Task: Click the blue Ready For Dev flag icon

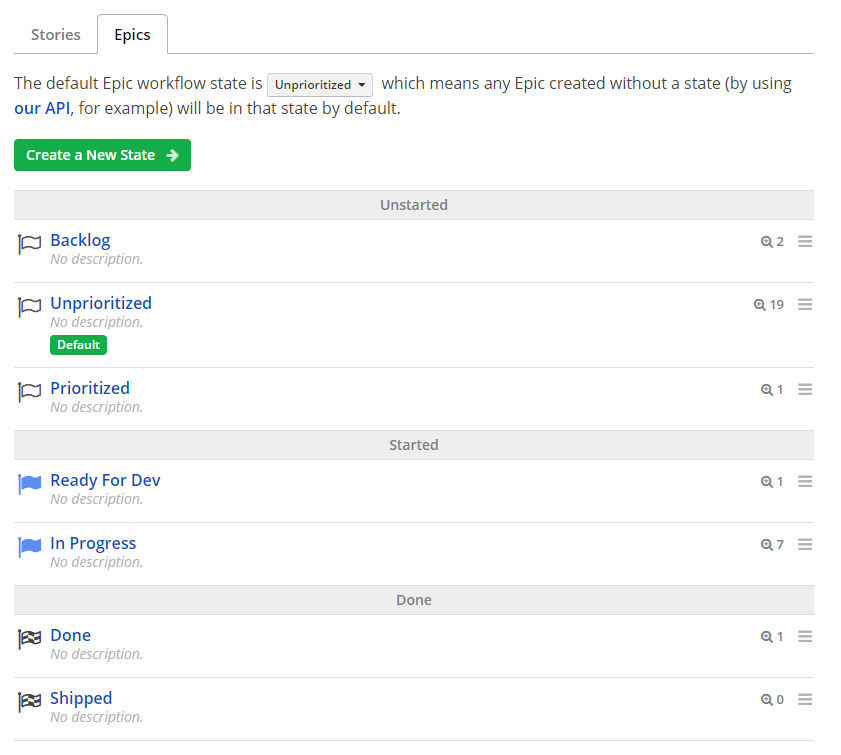Action: (29, 484)
